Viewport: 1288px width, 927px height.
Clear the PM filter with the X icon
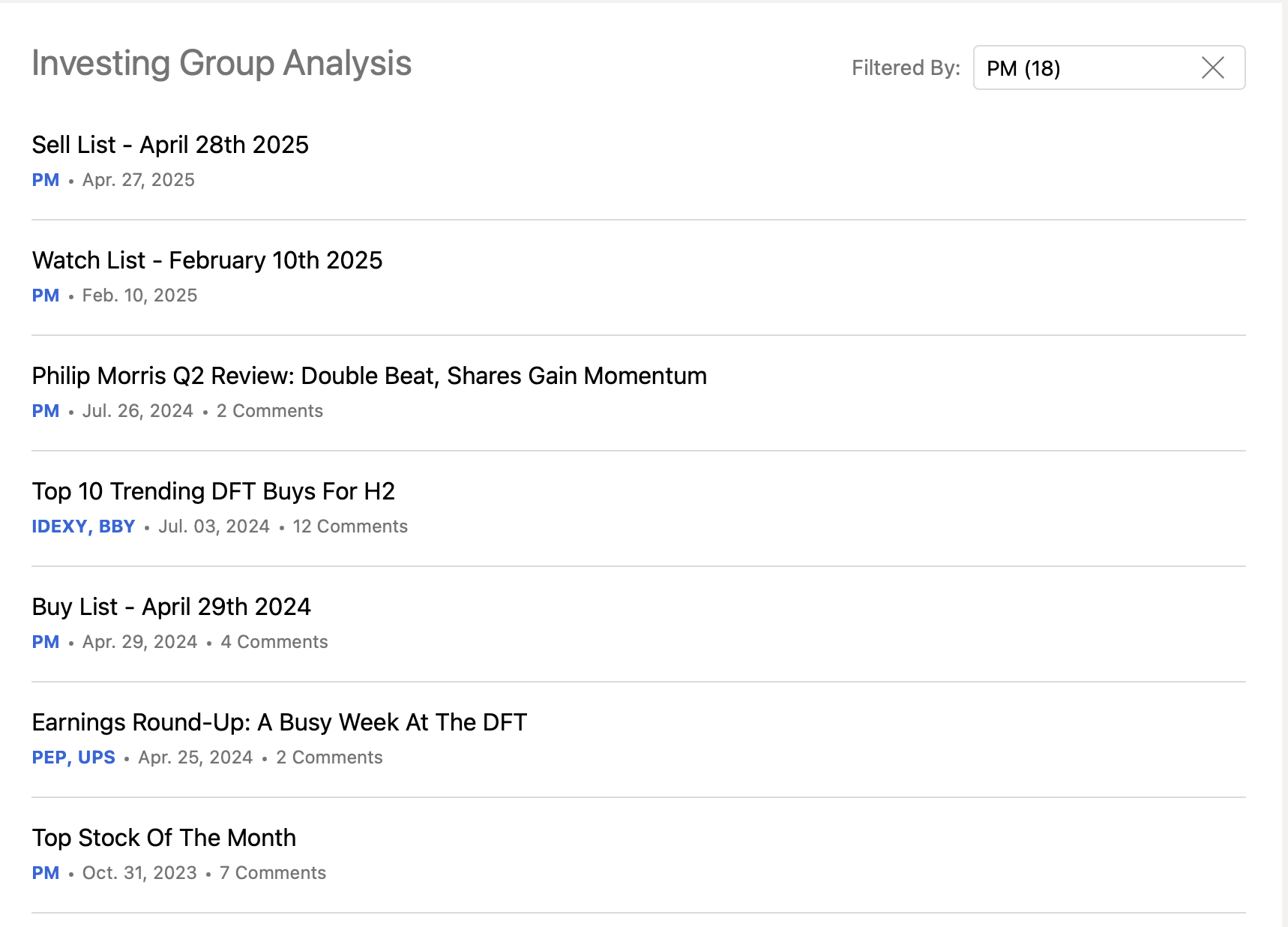(1212, 68)
